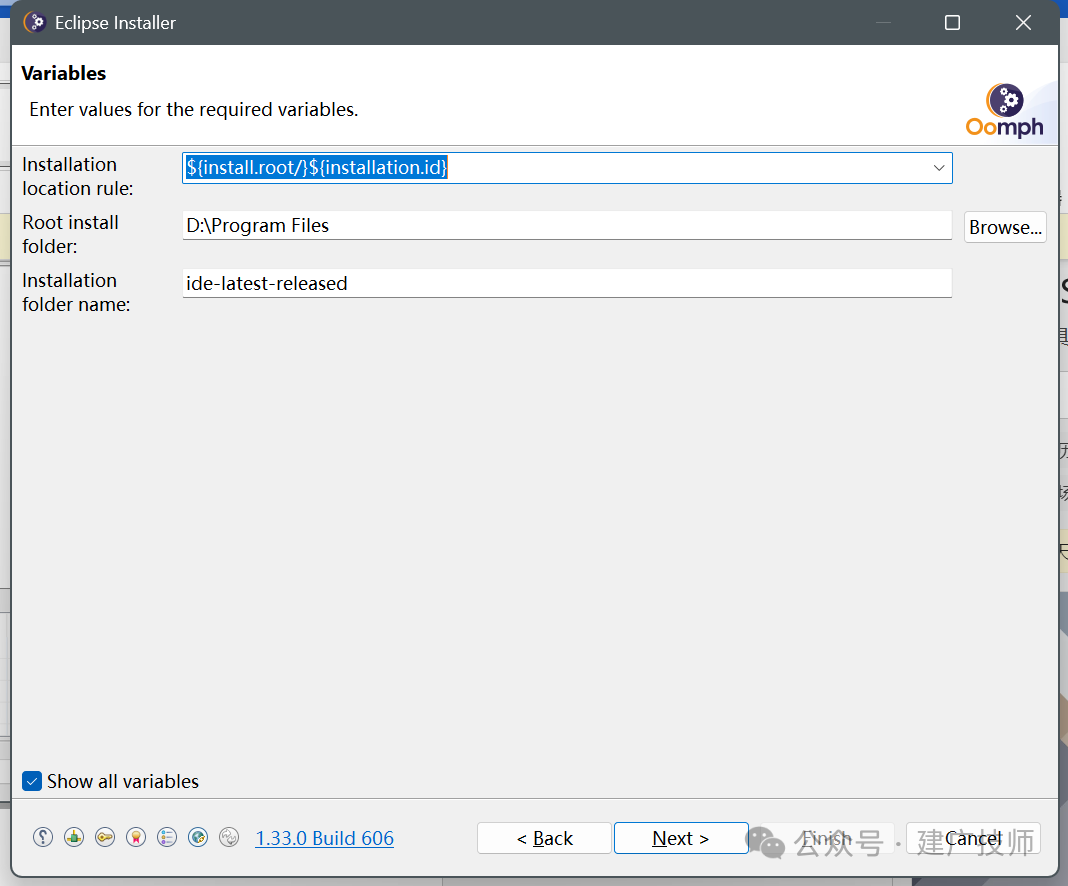Click 'Enter values for the required variables.' text
Screen dimensions: 1068x886
(x=193, y=110)
